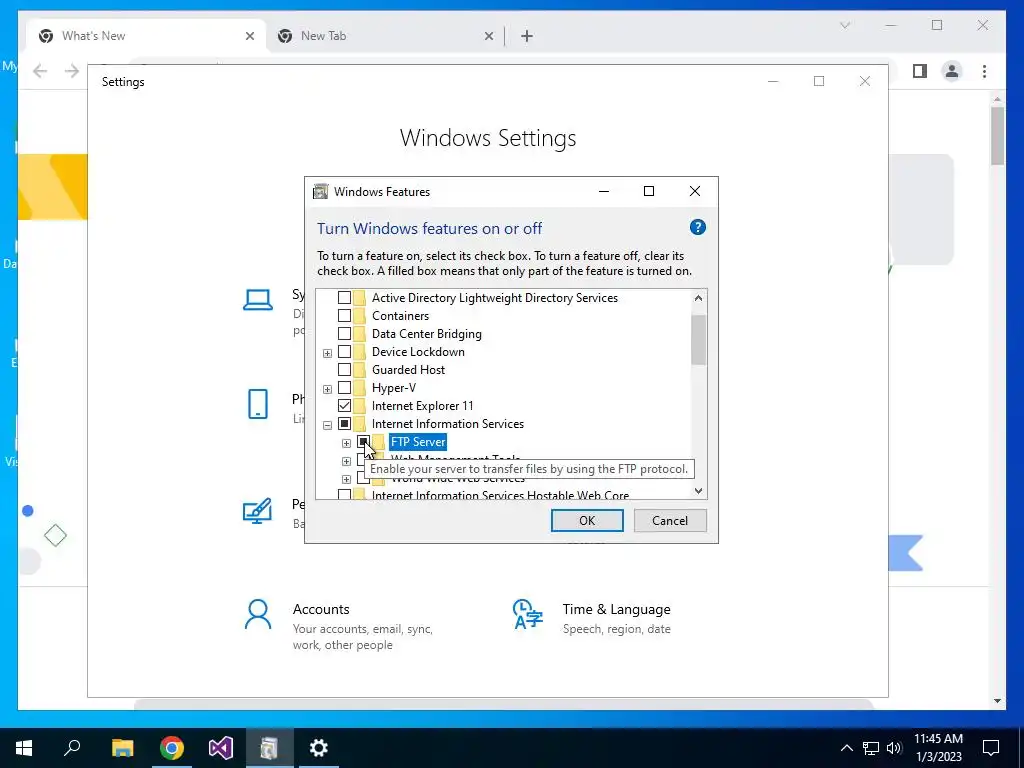Switch to the New Tab tab
This screenshot has height=768, width=1024.
(385, 36)
